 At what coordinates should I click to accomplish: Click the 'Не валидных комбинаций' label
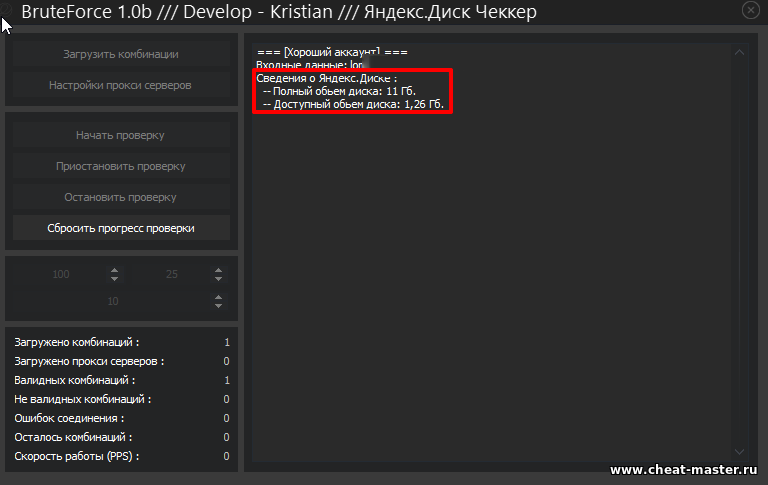tap(82, 399)
